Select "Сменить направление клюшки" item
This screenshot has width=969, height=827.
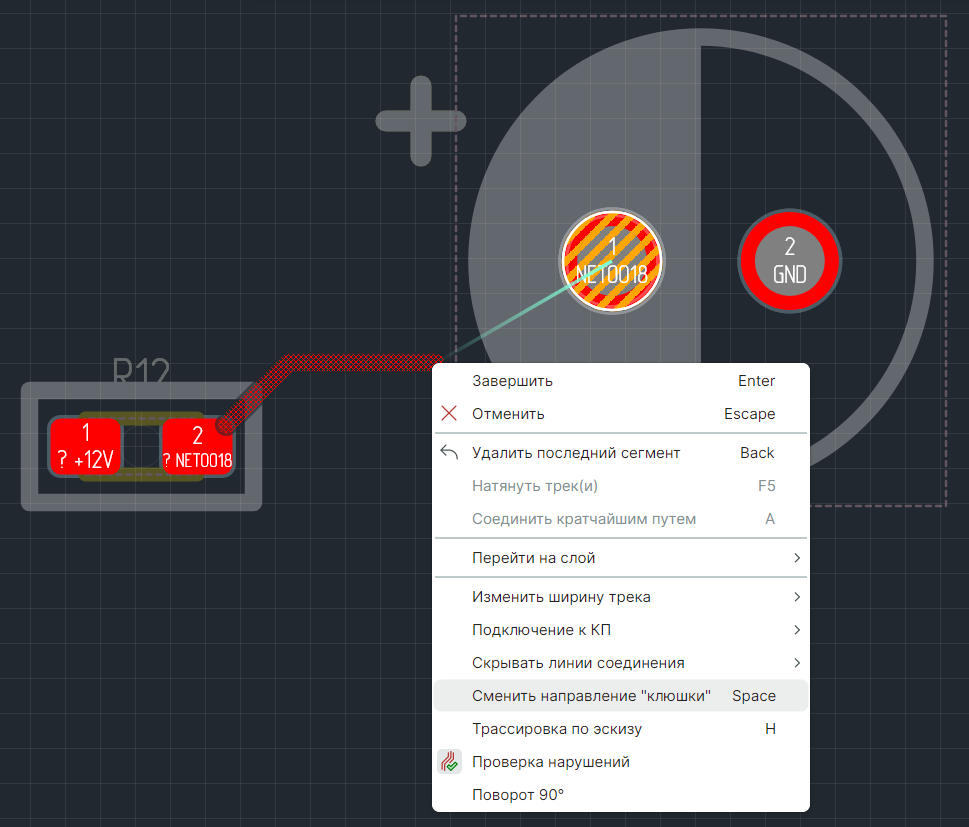591,696
